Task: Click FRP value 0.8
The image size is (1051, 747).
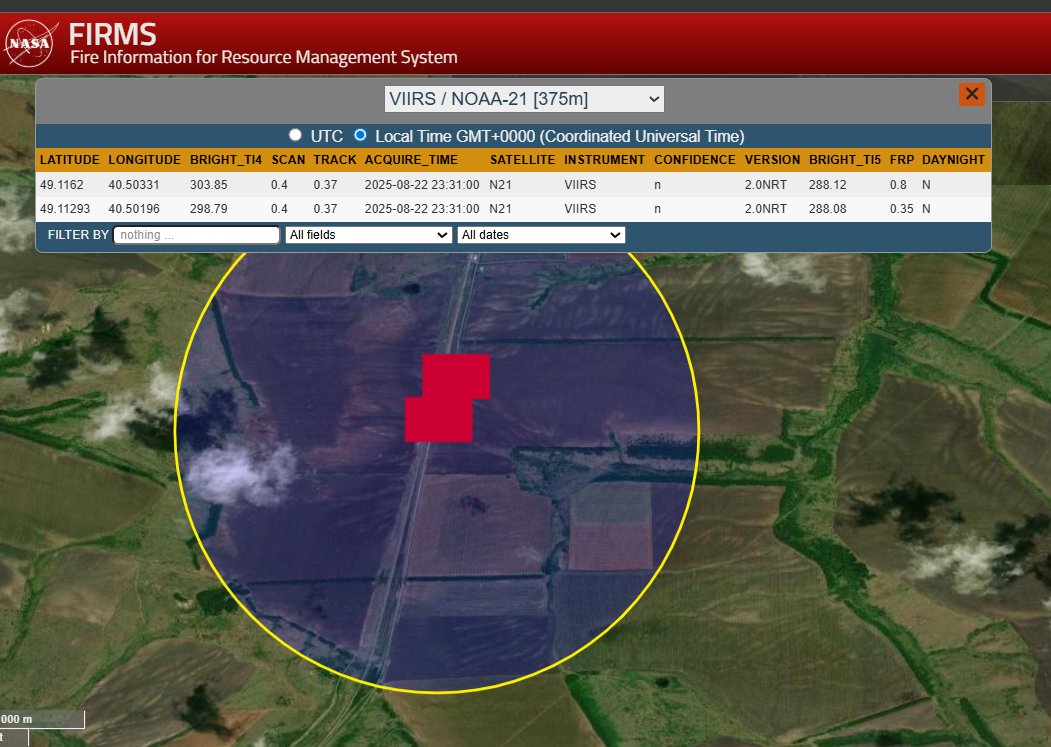Action: click(898, 184)
